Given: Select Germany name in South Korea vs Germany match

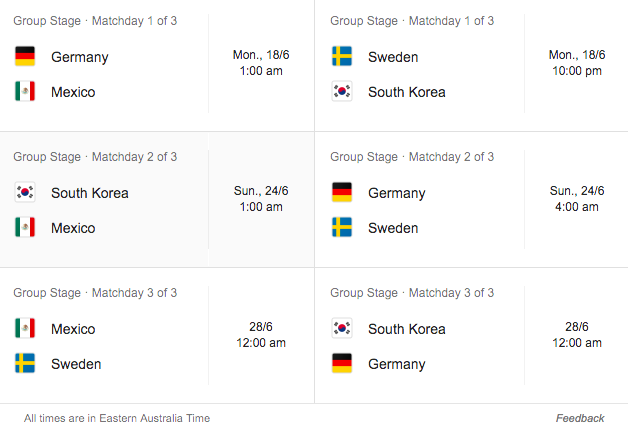Looking at the screenshot, I should 397,364.
